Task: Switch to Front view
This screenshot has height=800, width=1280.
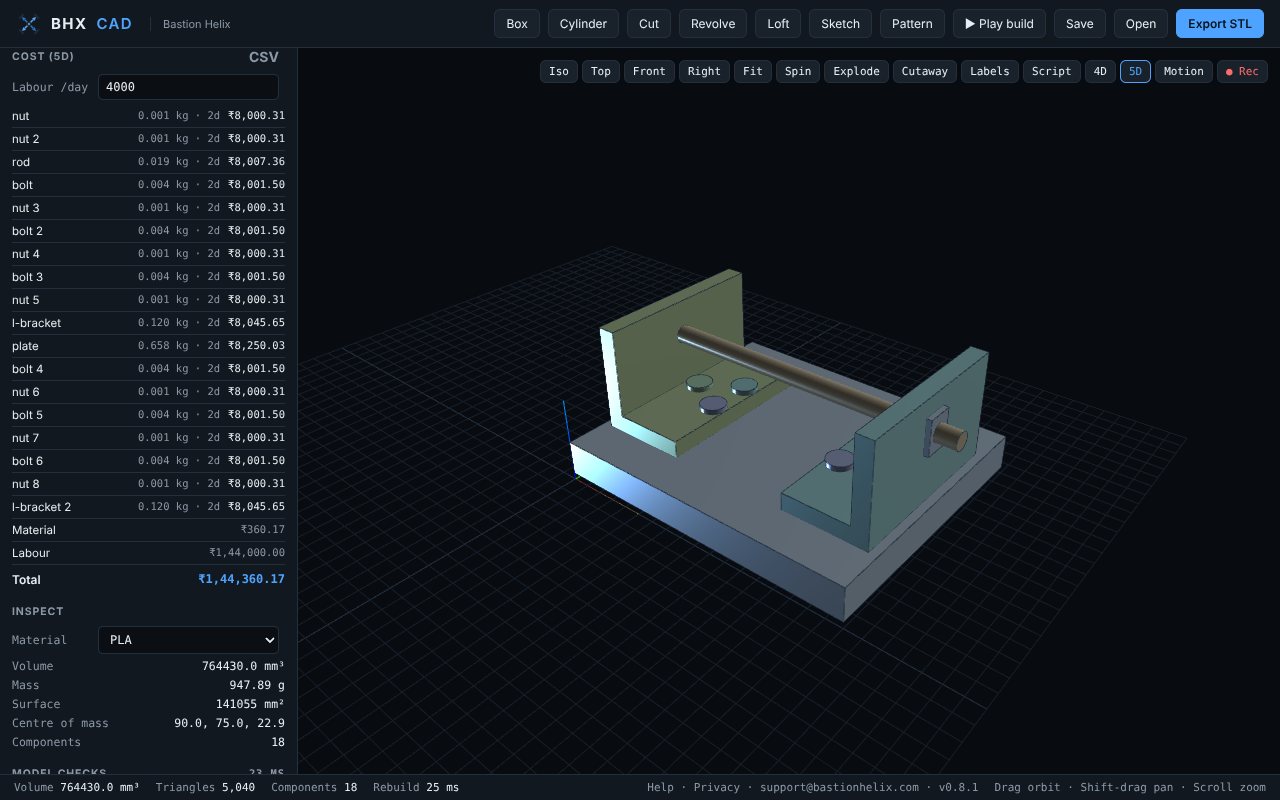Action: point(649,71)
